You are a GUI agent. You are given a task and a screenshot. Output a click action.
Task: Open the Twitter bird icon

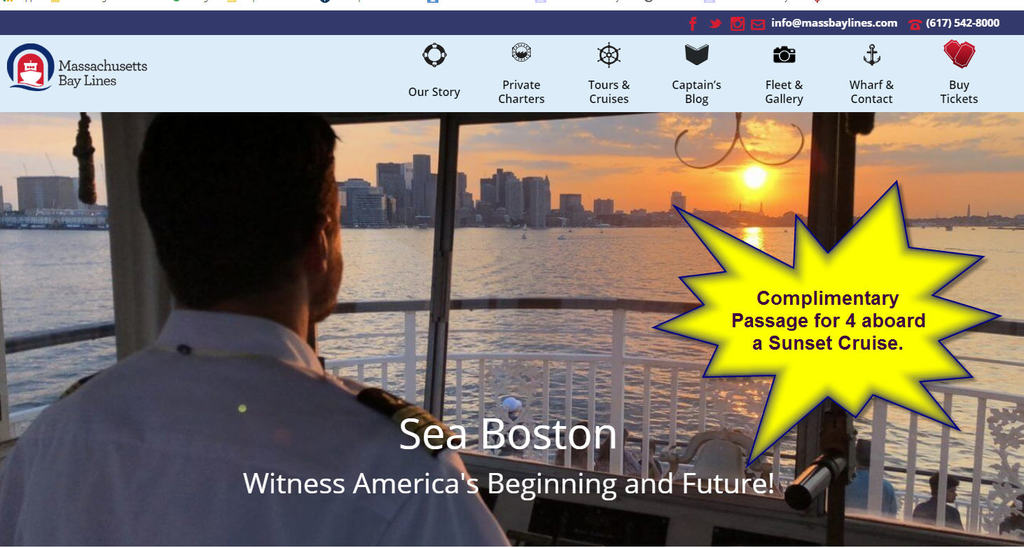point(715,24)
